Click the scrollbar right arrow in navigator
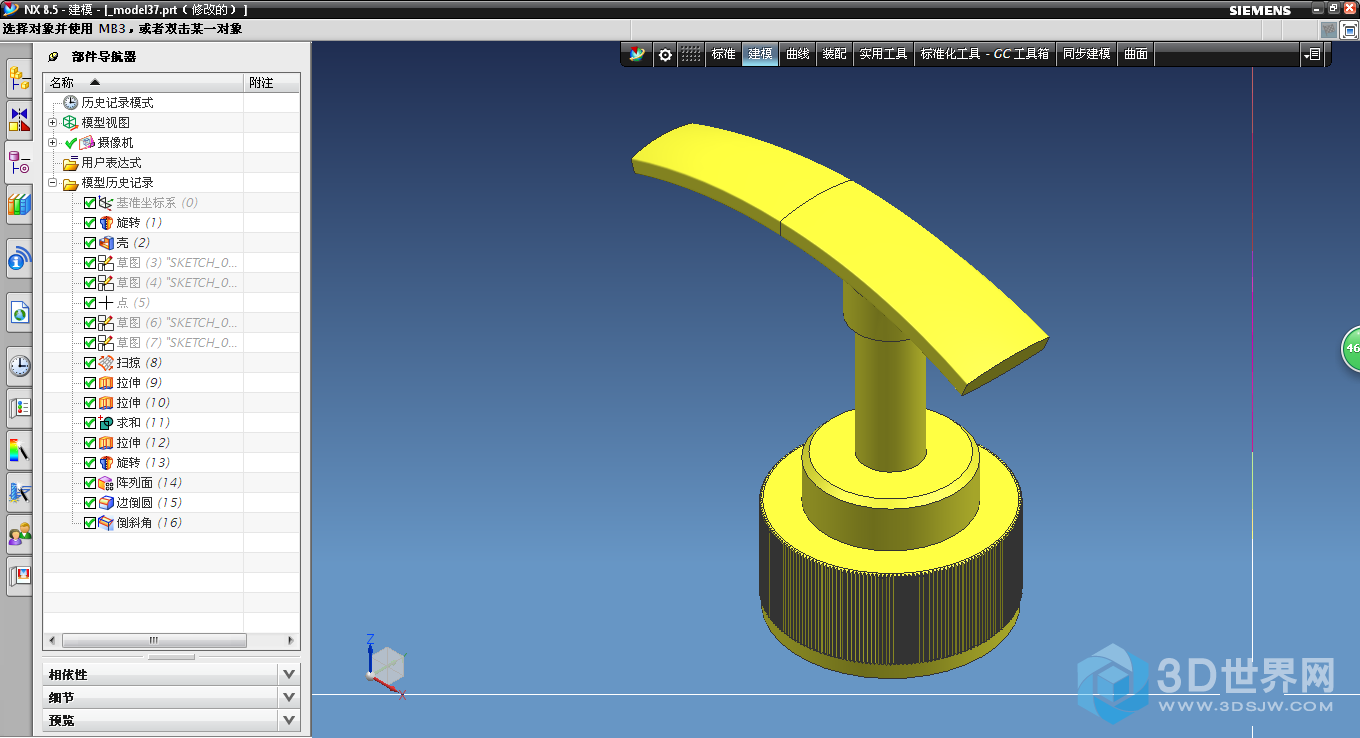 coord(292,641)
